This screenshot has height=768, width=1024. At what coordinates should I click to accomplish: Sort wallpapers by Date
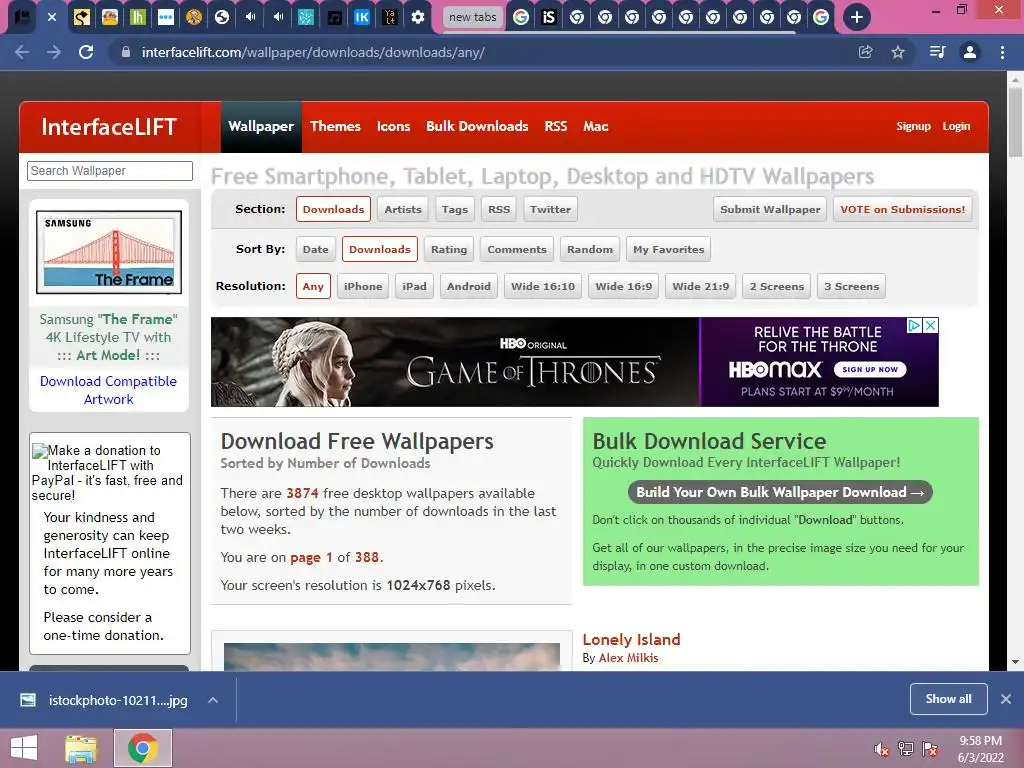(315, 249)
